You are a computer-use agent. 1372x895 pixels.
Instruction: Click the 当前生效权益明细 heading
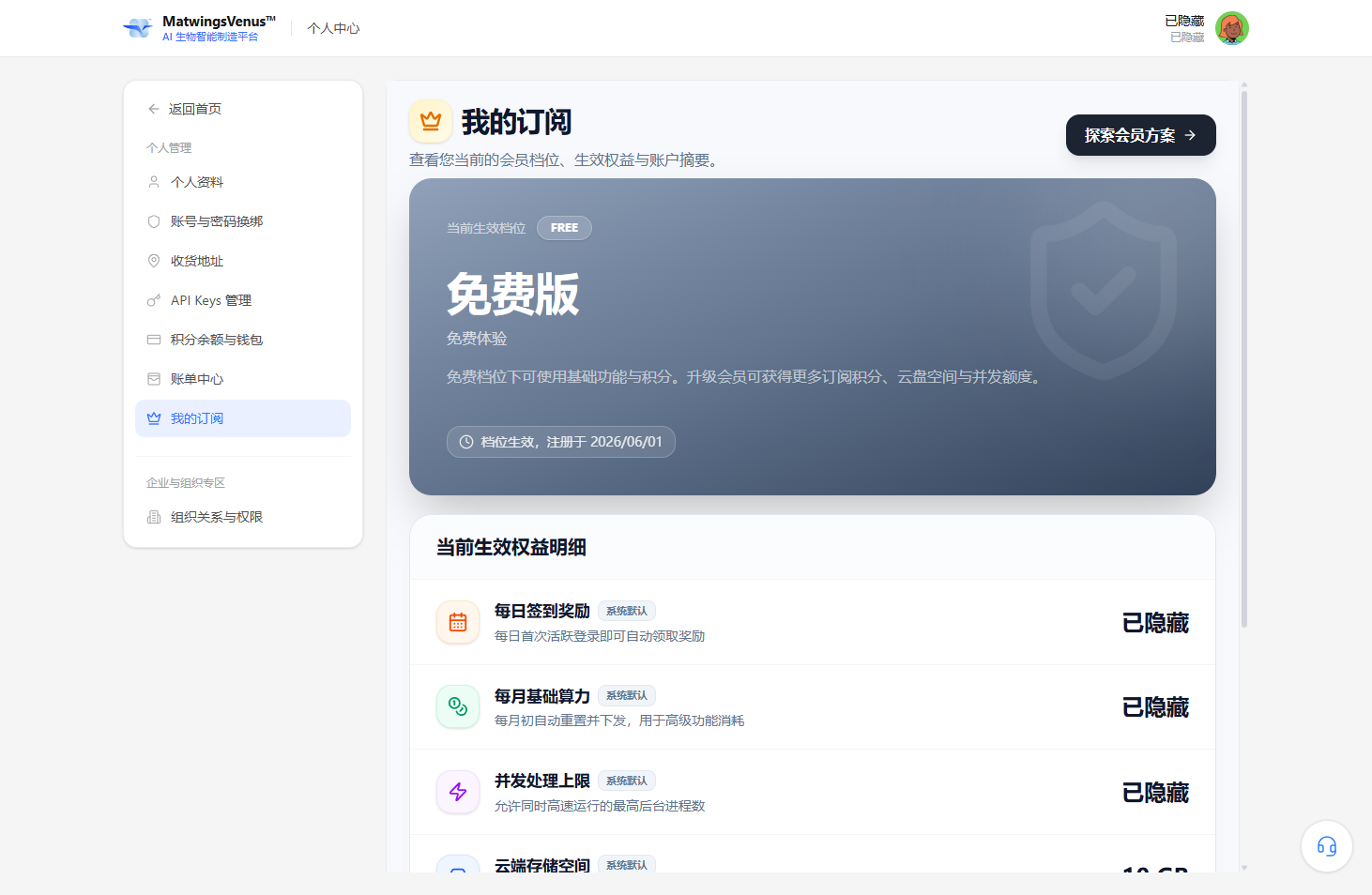click(511, 547)
